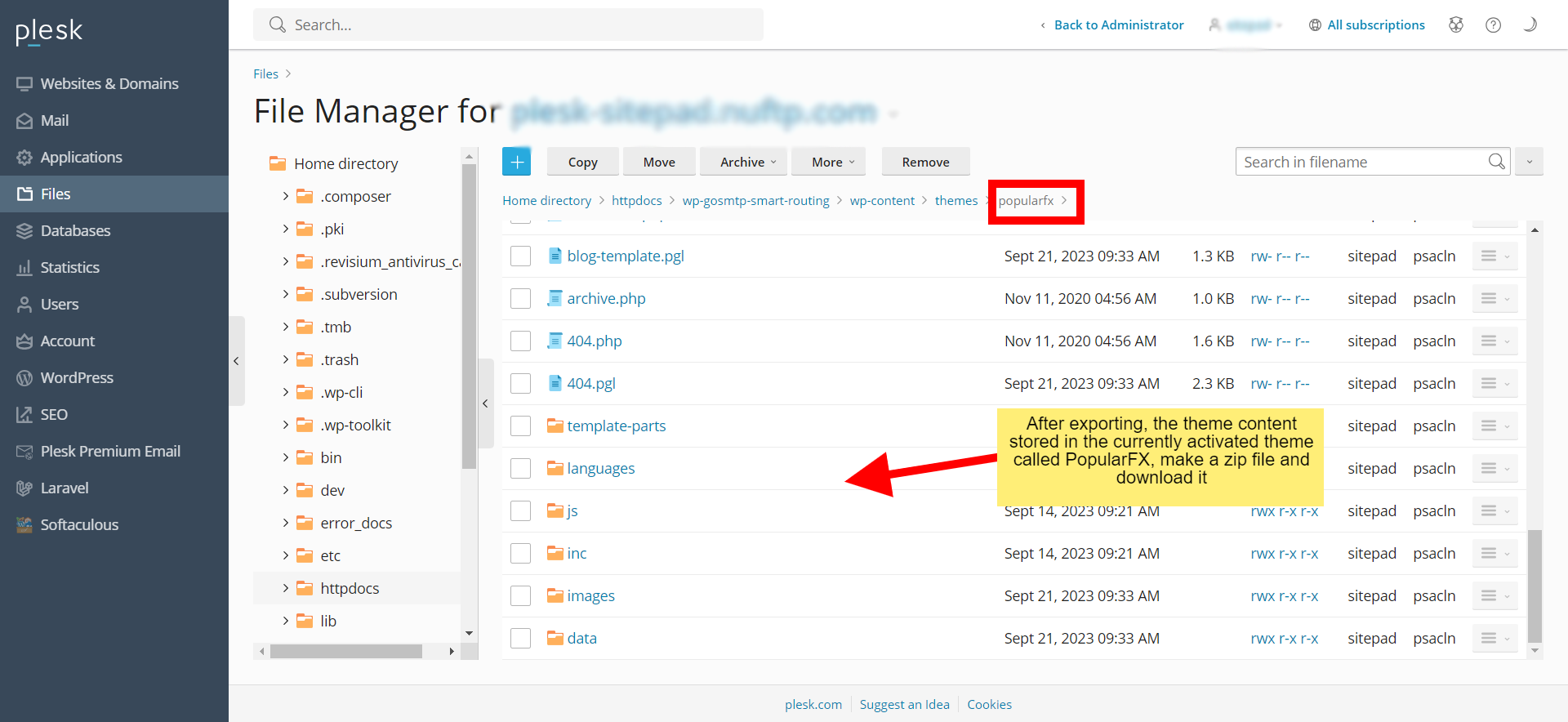Click the file list vertical scrollbar thumb

coord(1535,586)
